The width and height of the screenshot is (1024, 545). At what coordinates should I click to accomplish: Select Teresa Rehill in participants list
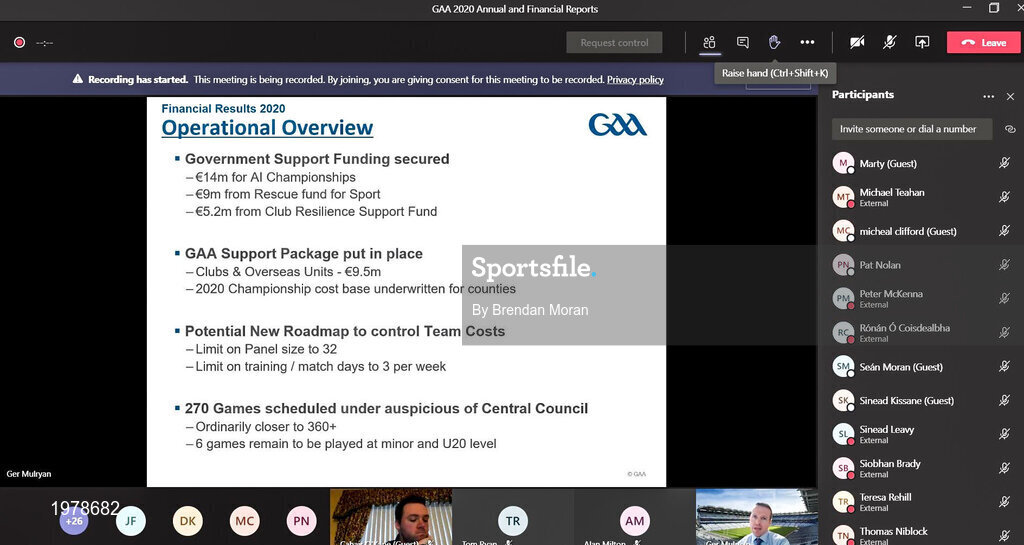pyautogui.click(x=921, y=502)
